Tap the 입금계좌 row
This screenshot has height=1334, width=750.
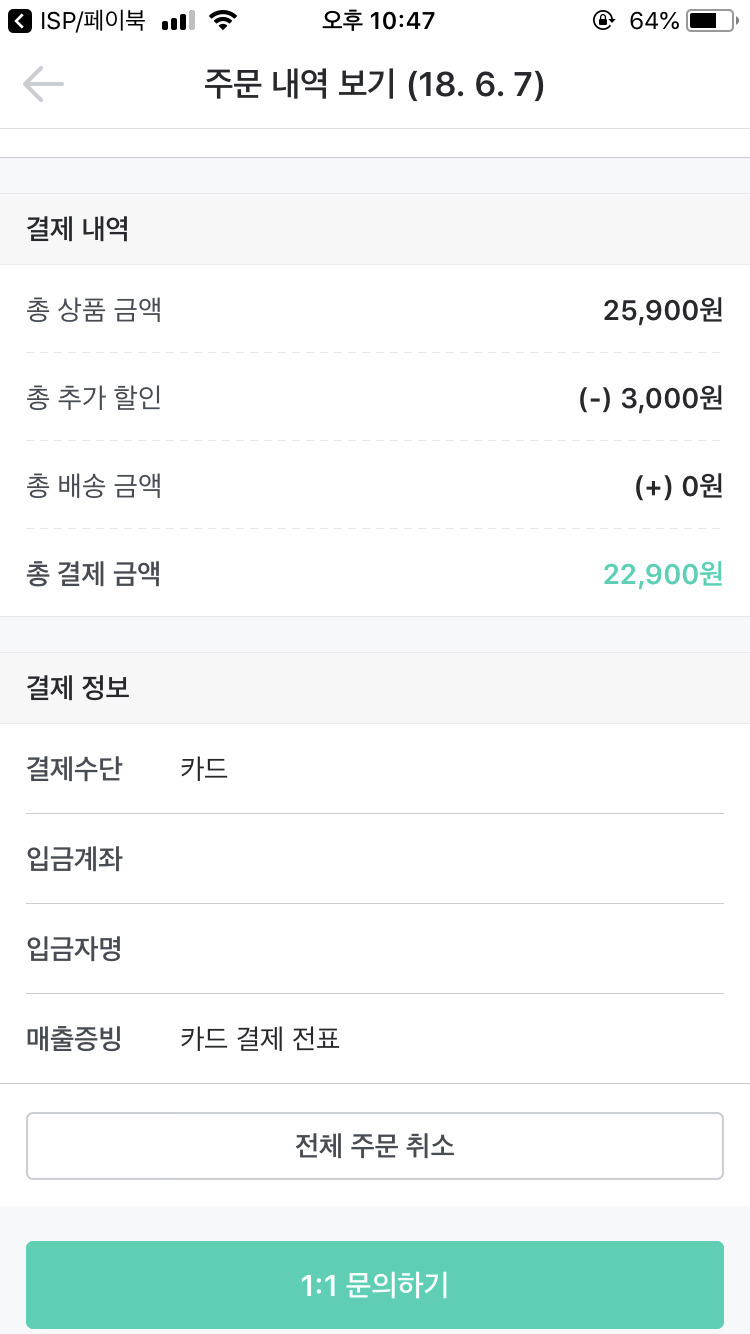coord(375,859)
